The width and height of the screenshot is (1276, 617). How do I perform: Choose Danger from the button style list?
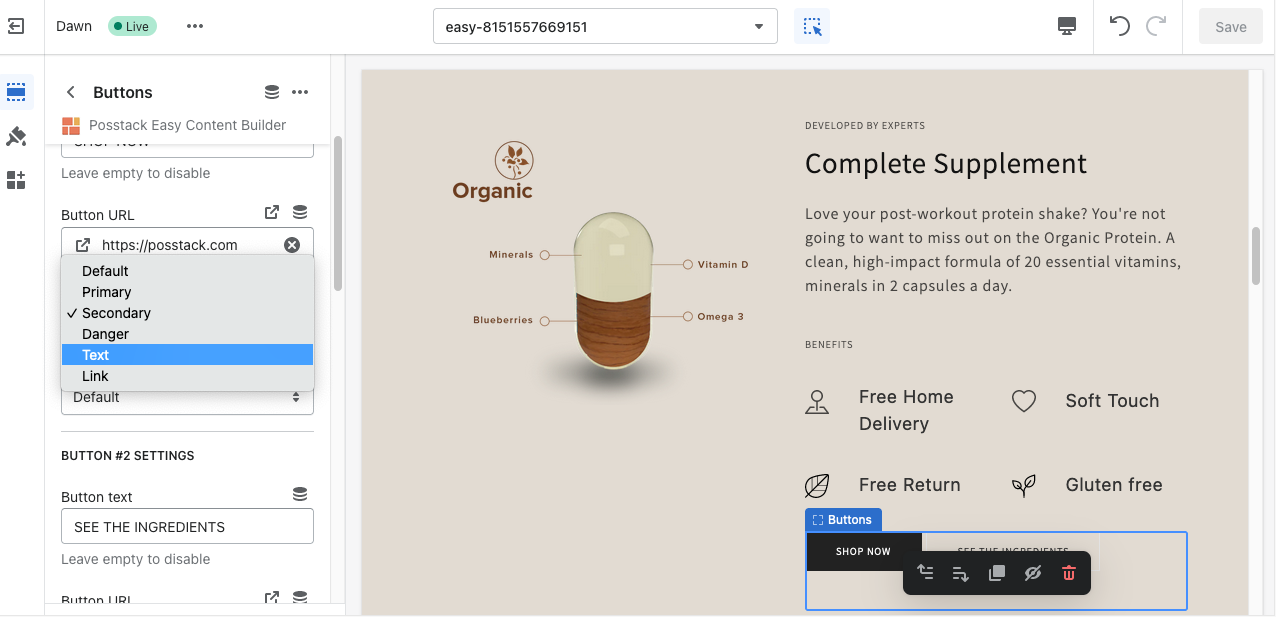(x=187, y=334)
